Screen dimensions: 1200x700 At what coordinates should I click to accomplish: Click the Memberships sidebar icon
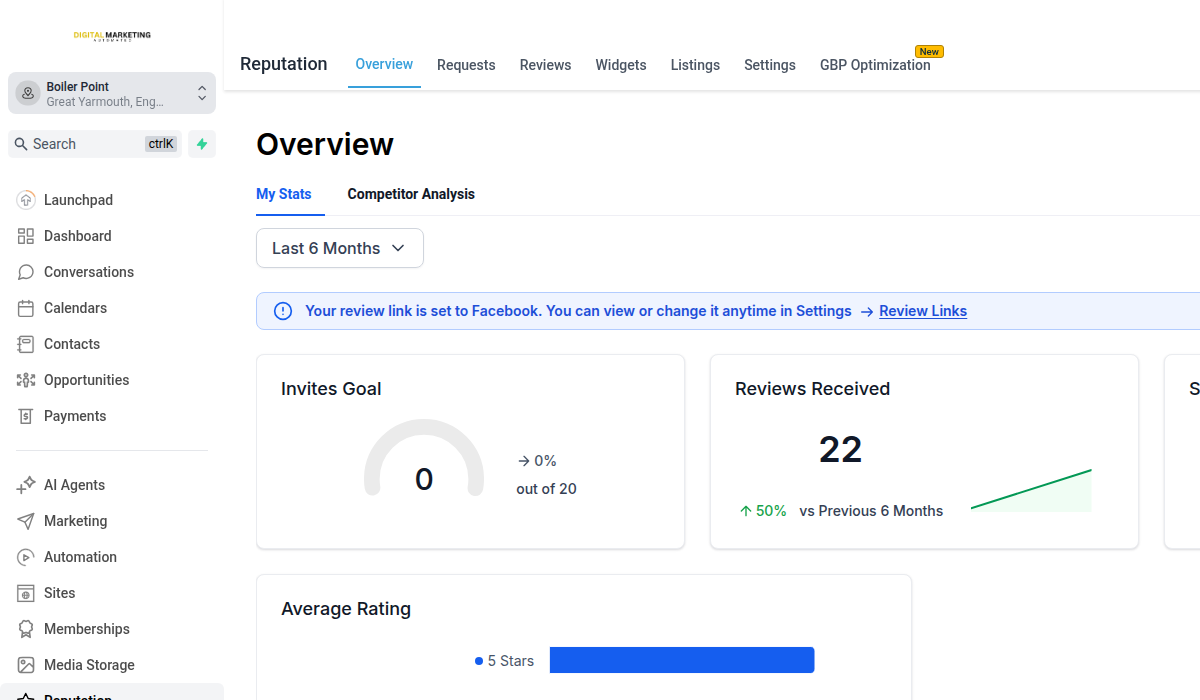tap(26, 628)
